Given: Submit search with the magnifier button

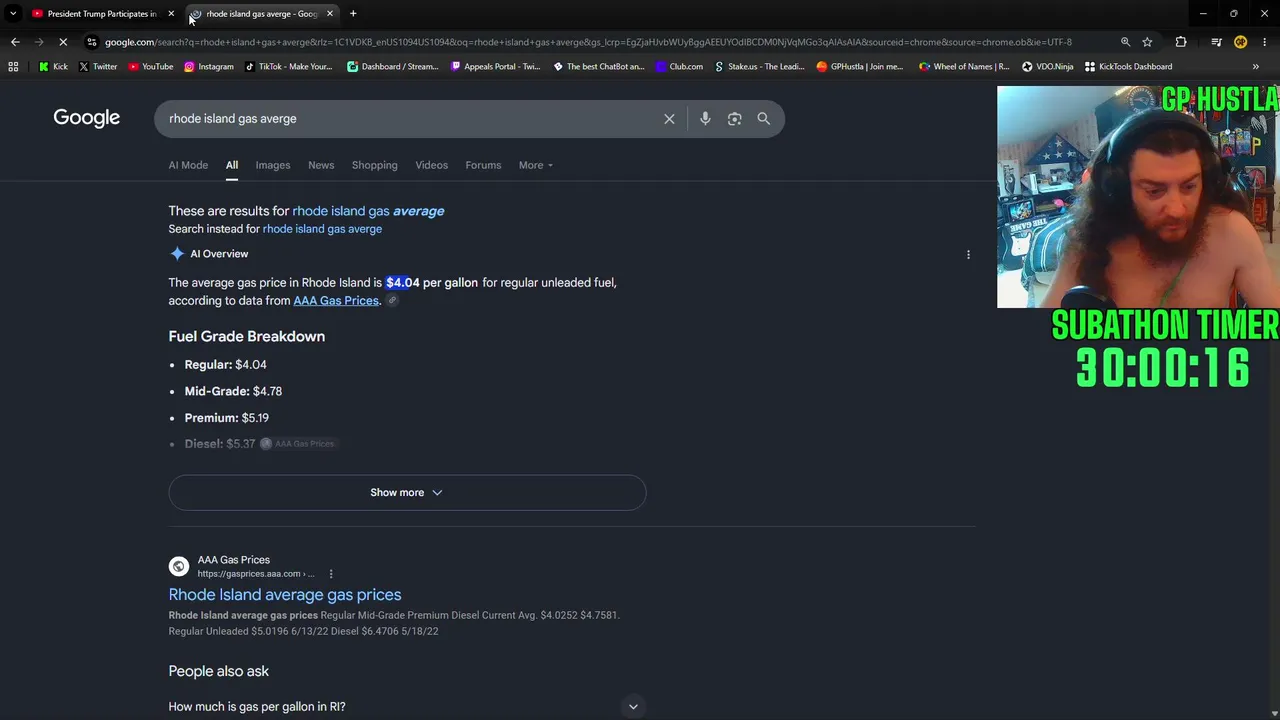Looking at the screenshot, I should coord(764,119).
